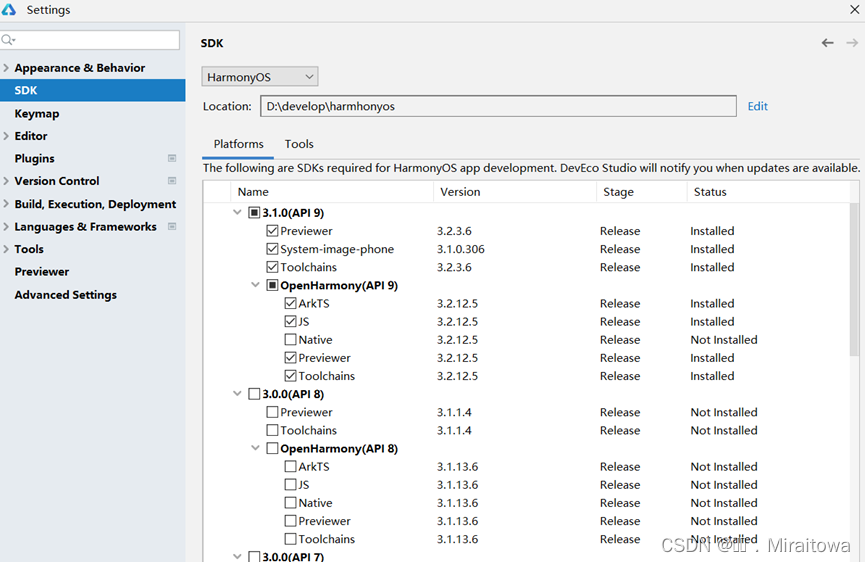865x562 pixels.
Task: Check Previewer 3.1.1.4 checkbox
Action: pyautogui.click(x=272, y=412)
